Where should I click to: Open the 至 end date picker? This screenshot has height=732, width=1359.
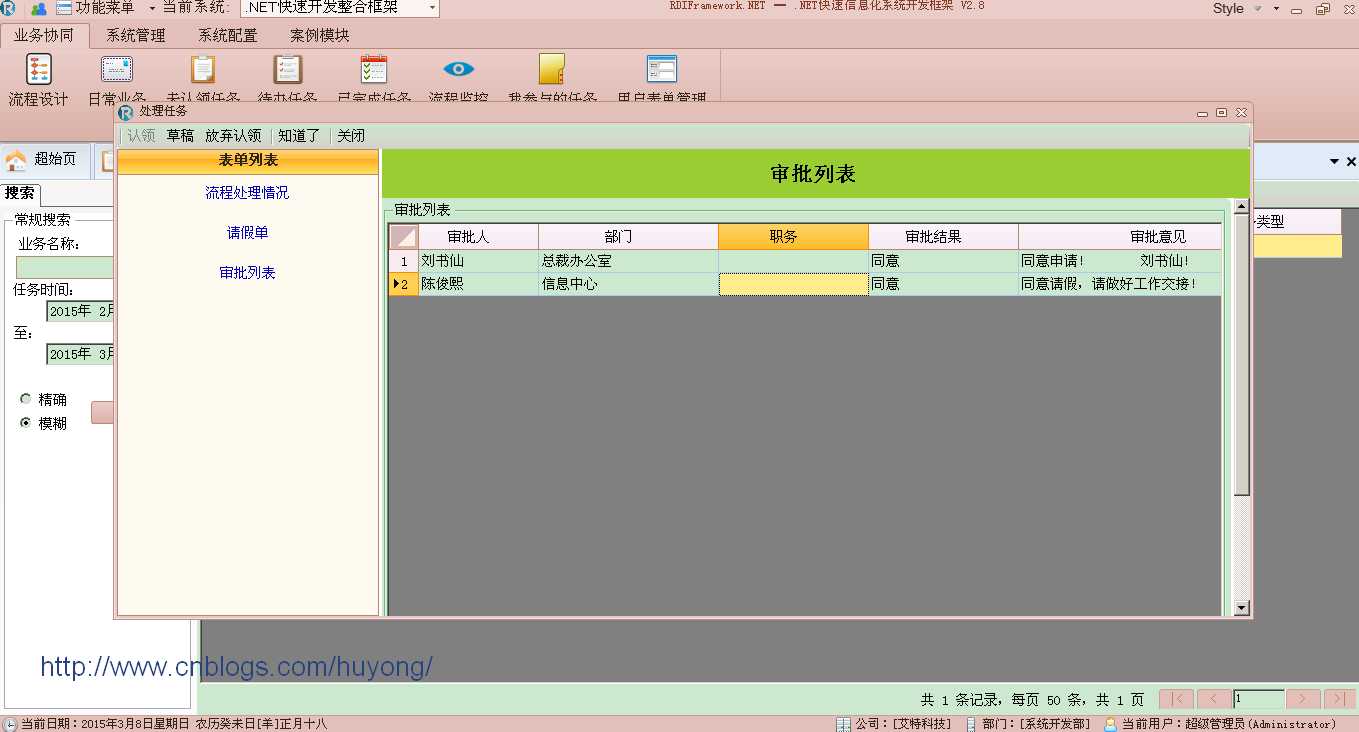[x=82, y=354]
